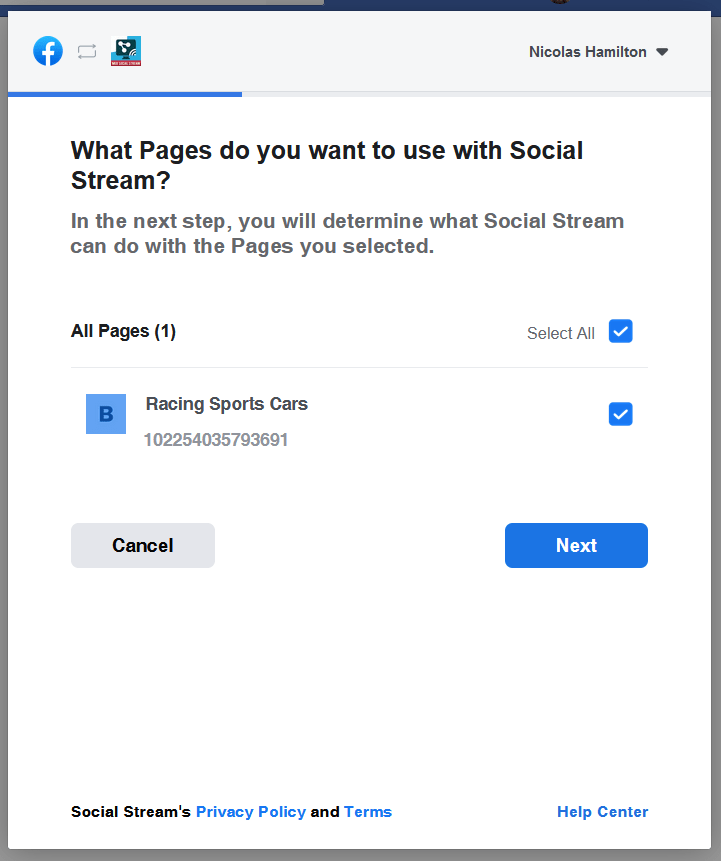Click the Cancel button
The width and height of the screenshot is (721, 861).
(x=143, y=545)
